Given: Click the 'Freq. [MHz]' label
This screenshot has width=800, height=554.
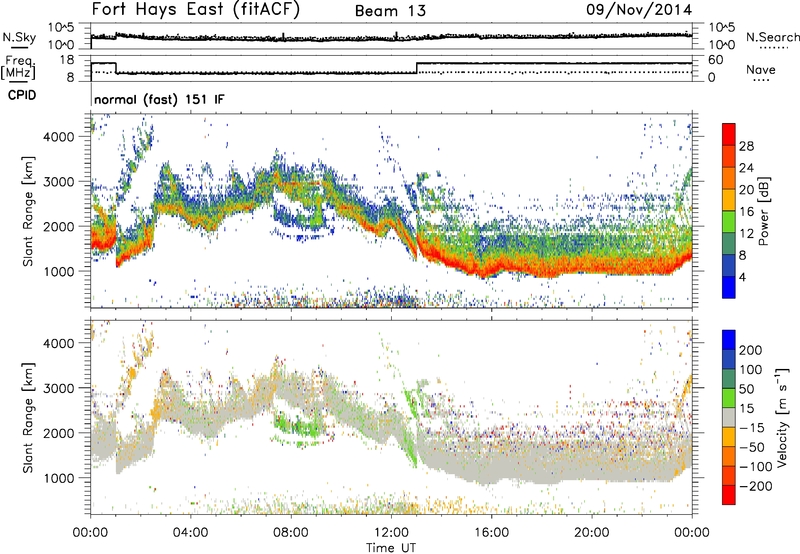Looking at the screenshot, I should click(x=19, y=68).
